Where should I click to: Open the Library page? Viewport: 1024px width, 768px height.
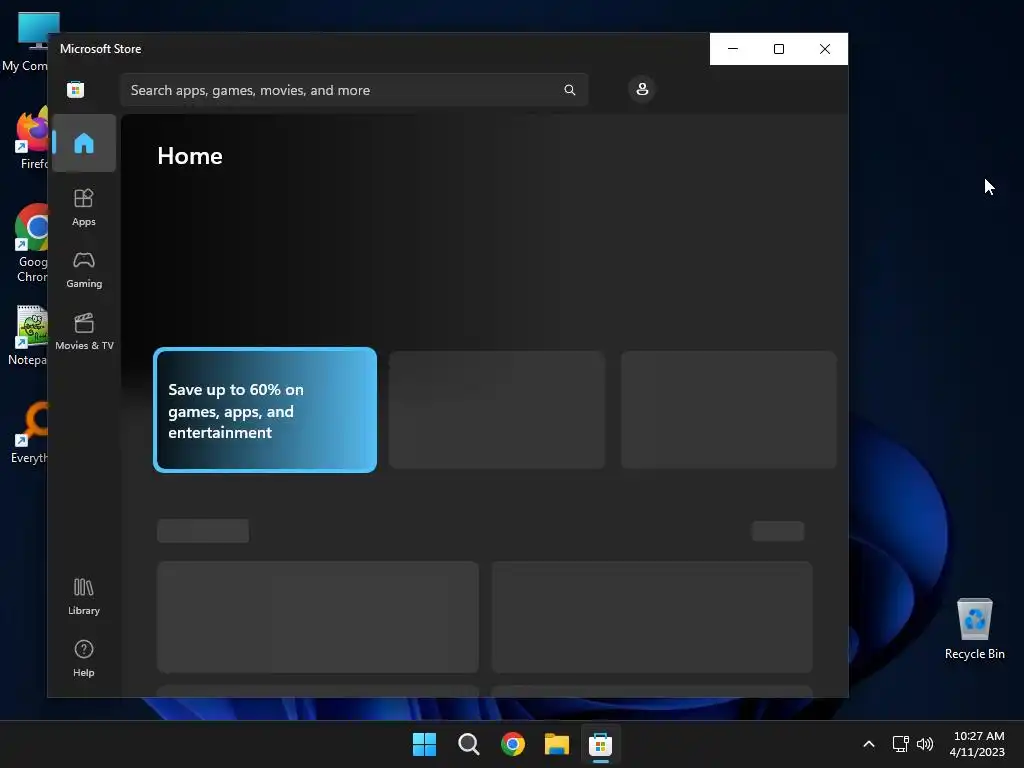[84, 596]
